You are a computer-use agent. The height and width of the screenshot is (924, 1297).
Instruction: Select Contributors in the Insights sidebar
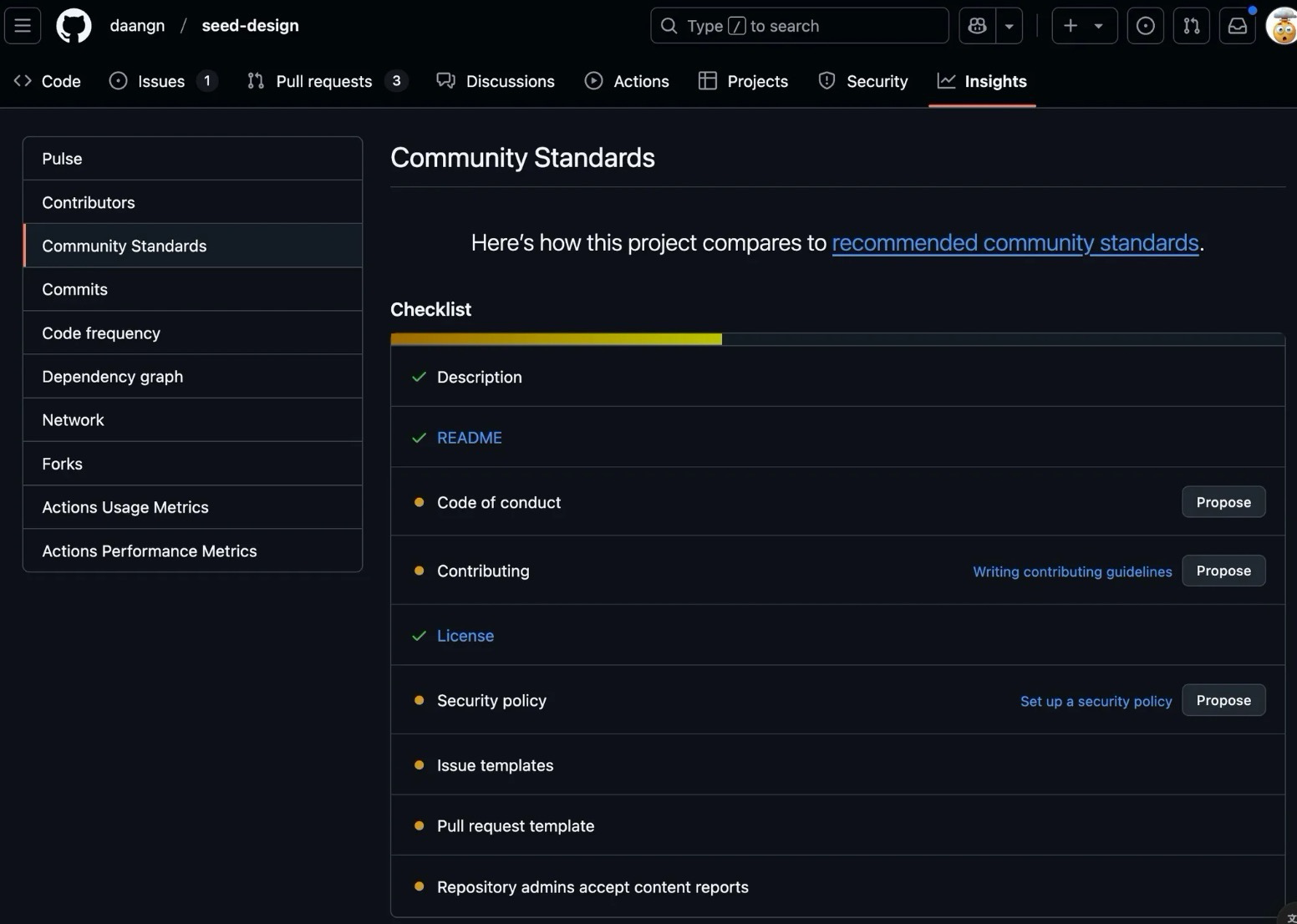(x=89, y=202)
